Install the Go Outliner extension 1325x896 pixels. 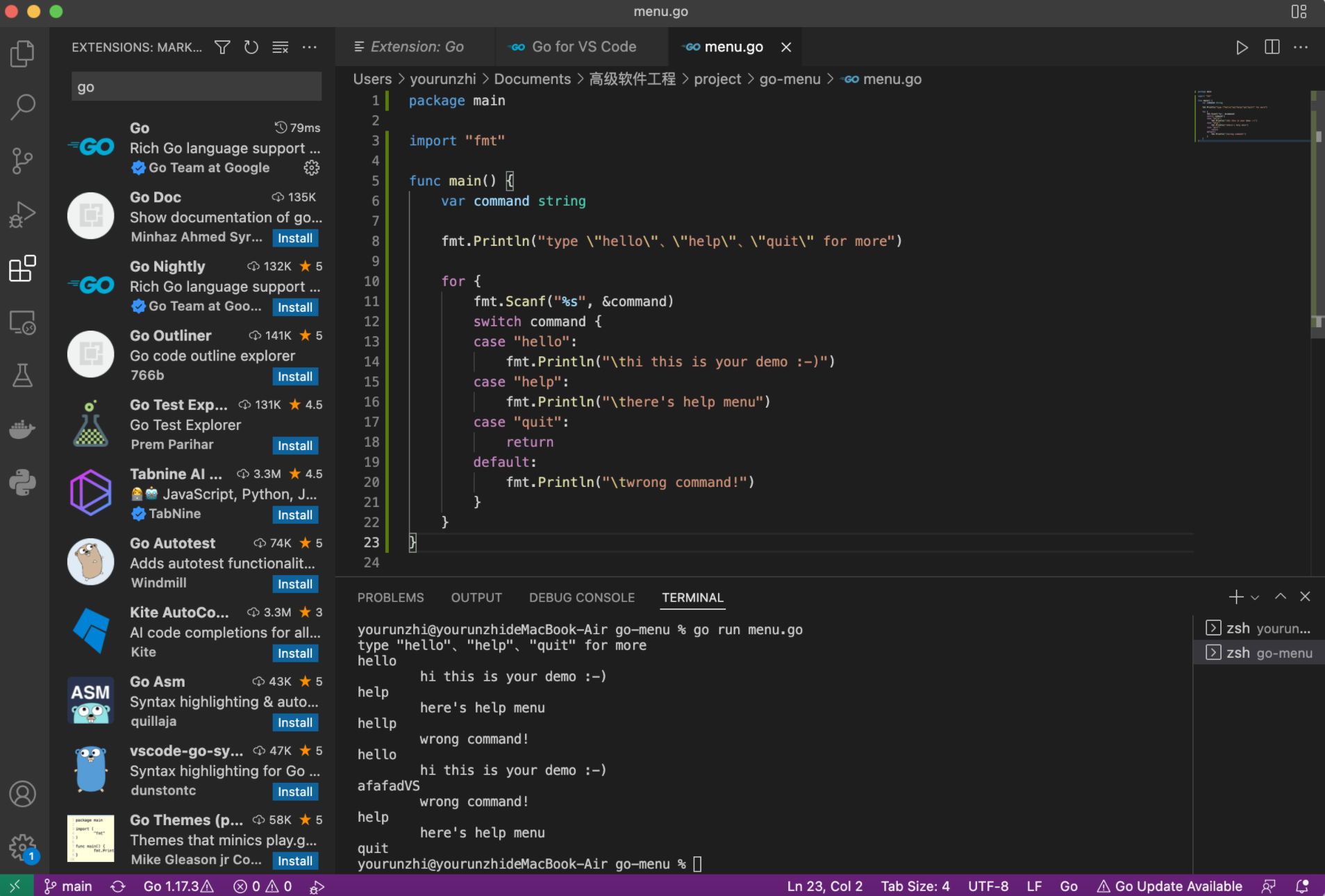point(295,376)
